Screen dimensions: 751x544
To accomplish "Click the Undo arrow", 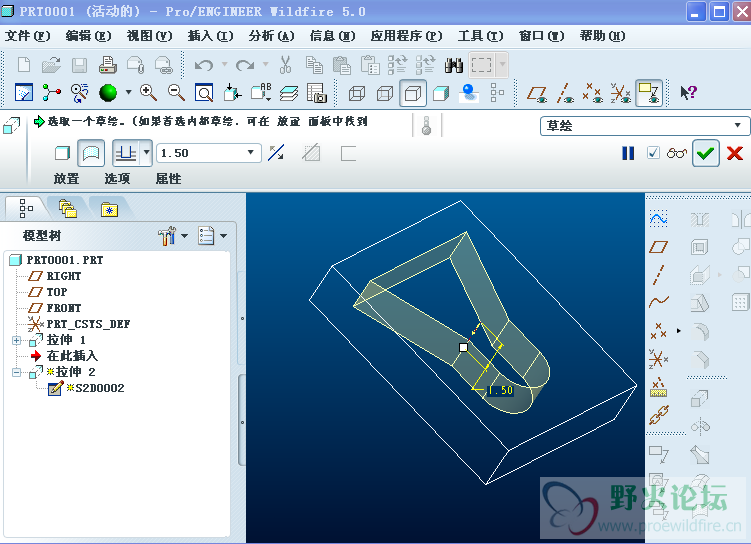I will pos(204,65).
